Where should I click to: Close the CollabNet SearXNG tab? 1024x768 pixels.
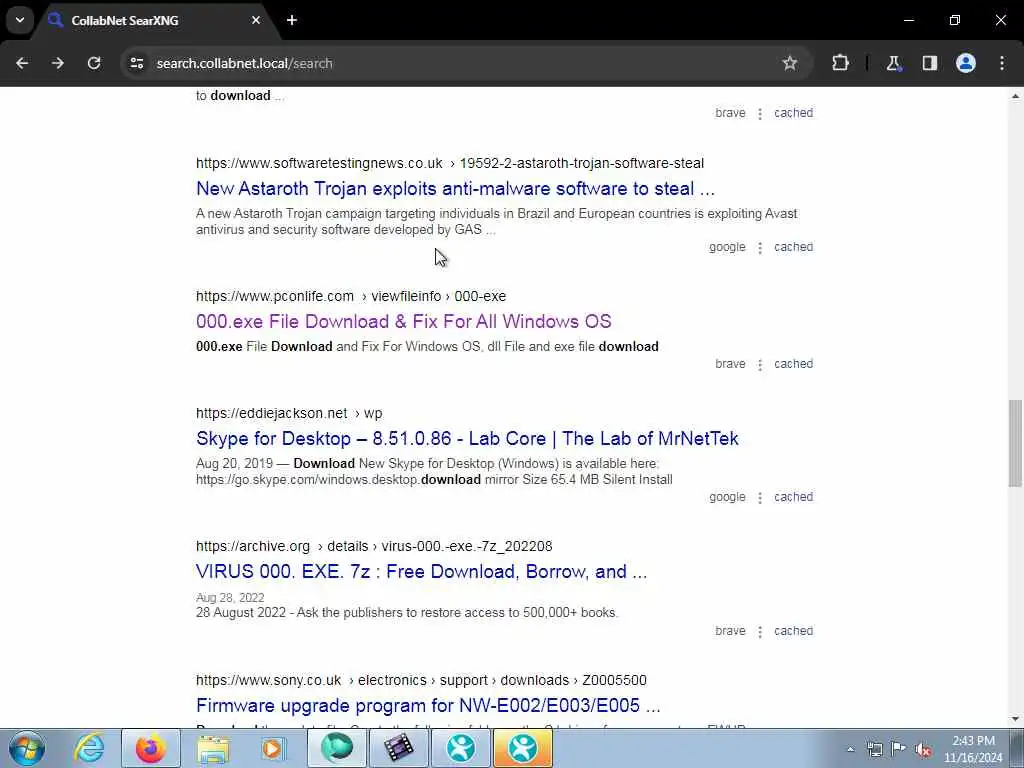click(256, 20)
